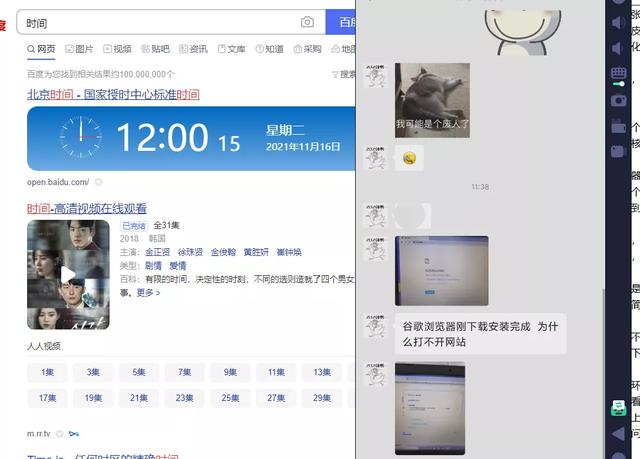
Task: Click the play button on the drama poster
Action: pyautogui.click(x=68, y=275)
